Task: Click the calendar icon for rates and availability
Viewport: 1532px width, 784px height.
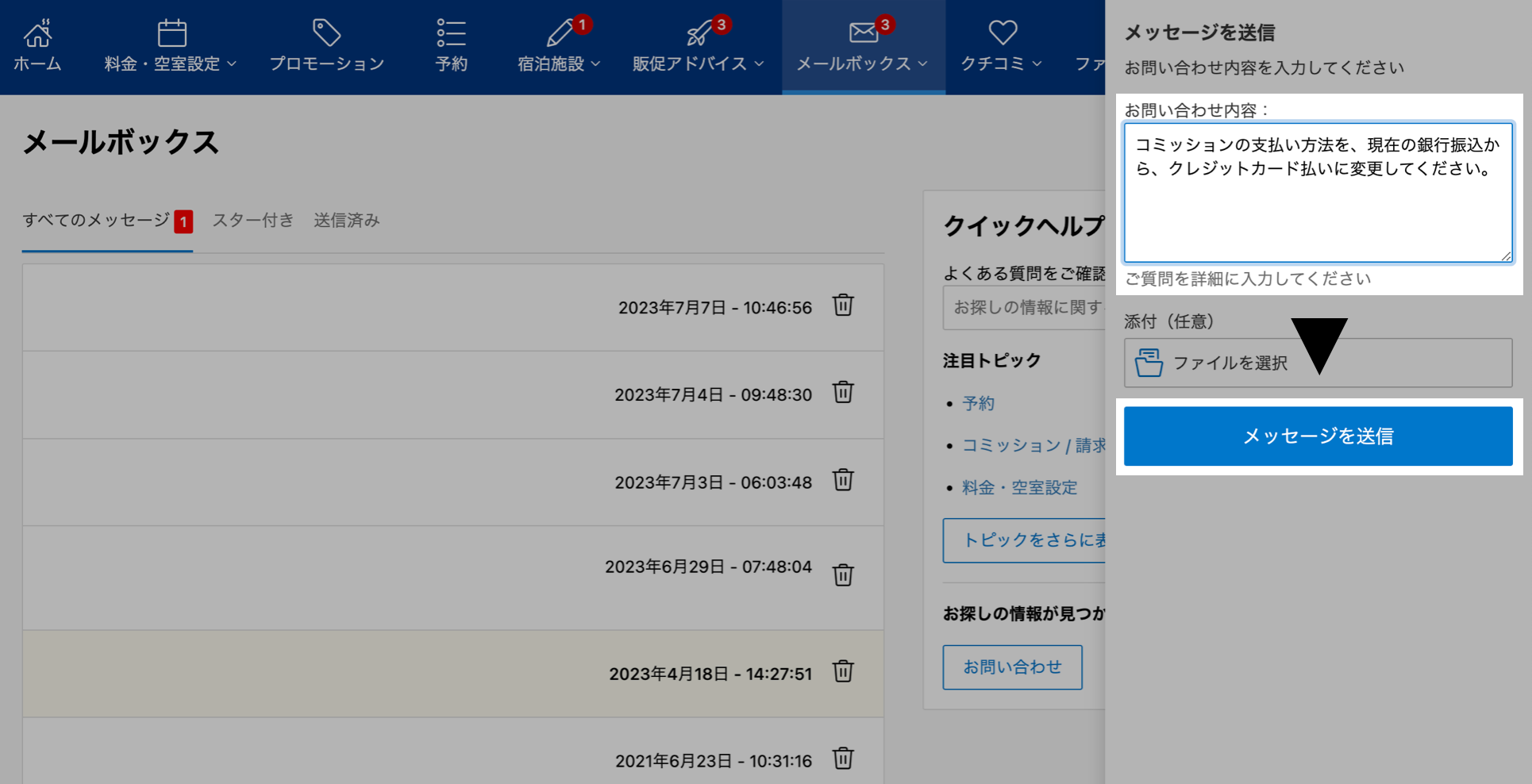Action: [171, 33]
